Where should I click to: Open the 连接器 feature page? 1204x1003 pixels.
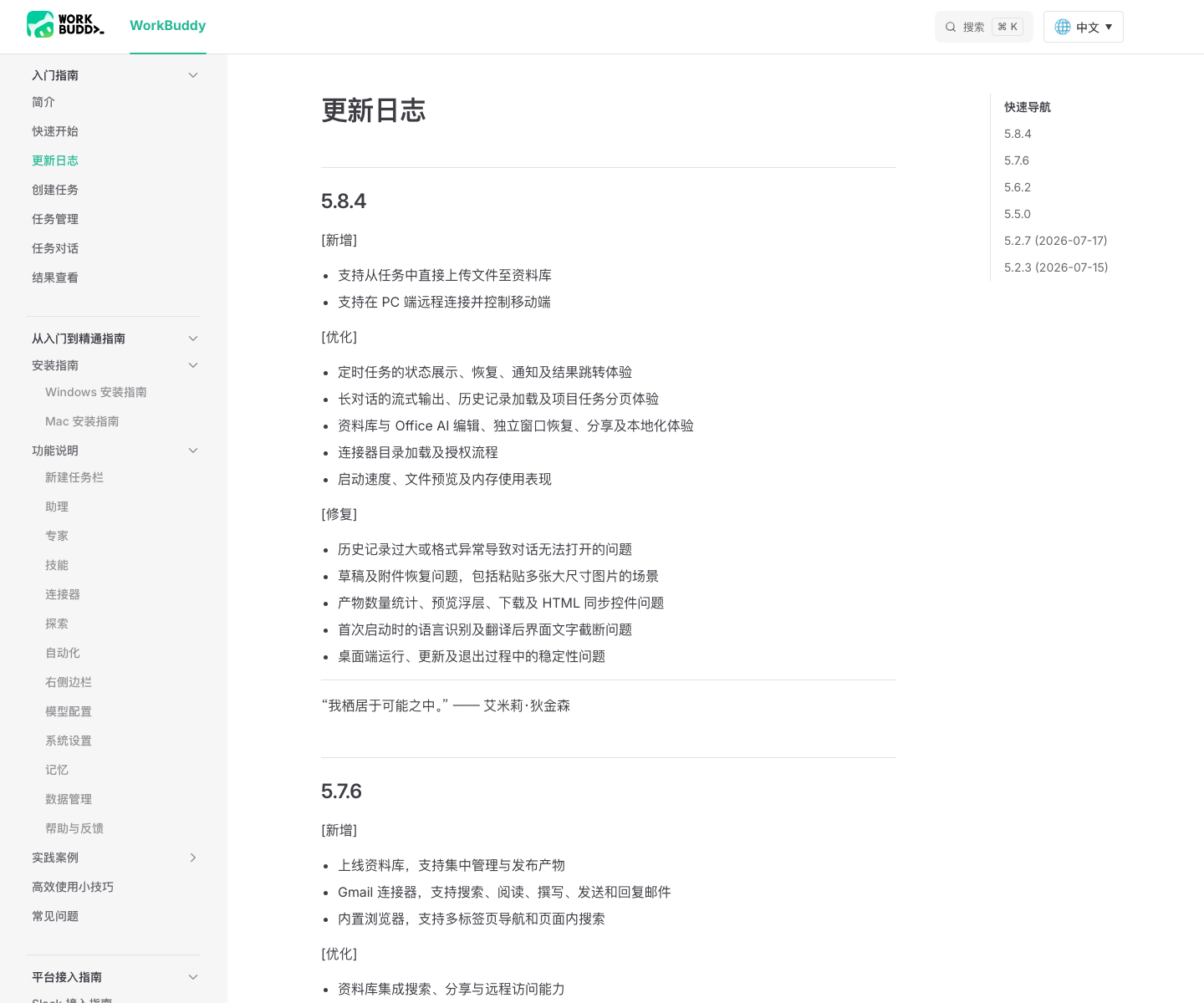63,594
